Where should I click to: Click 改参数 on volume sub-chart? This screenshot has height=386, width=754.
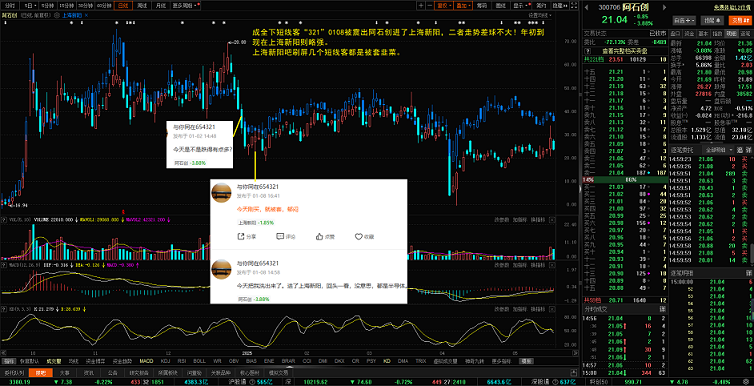coord(502,220)
